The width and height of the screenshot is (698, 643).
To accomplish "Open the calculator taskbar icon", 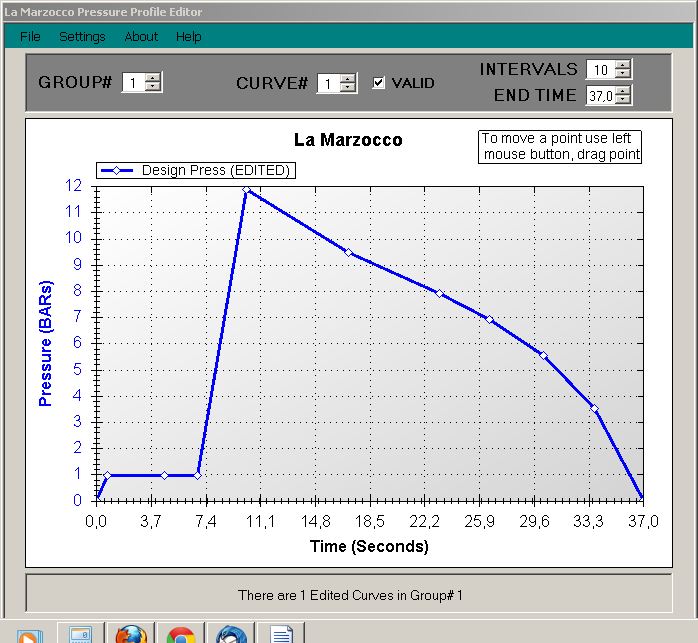I will (x=80, y=634).
